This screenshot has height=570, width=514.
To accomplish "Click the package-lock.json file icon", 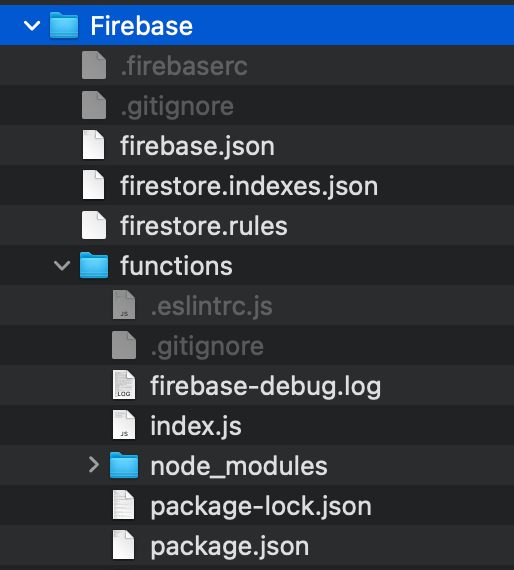I will click(x=124, y=505).
